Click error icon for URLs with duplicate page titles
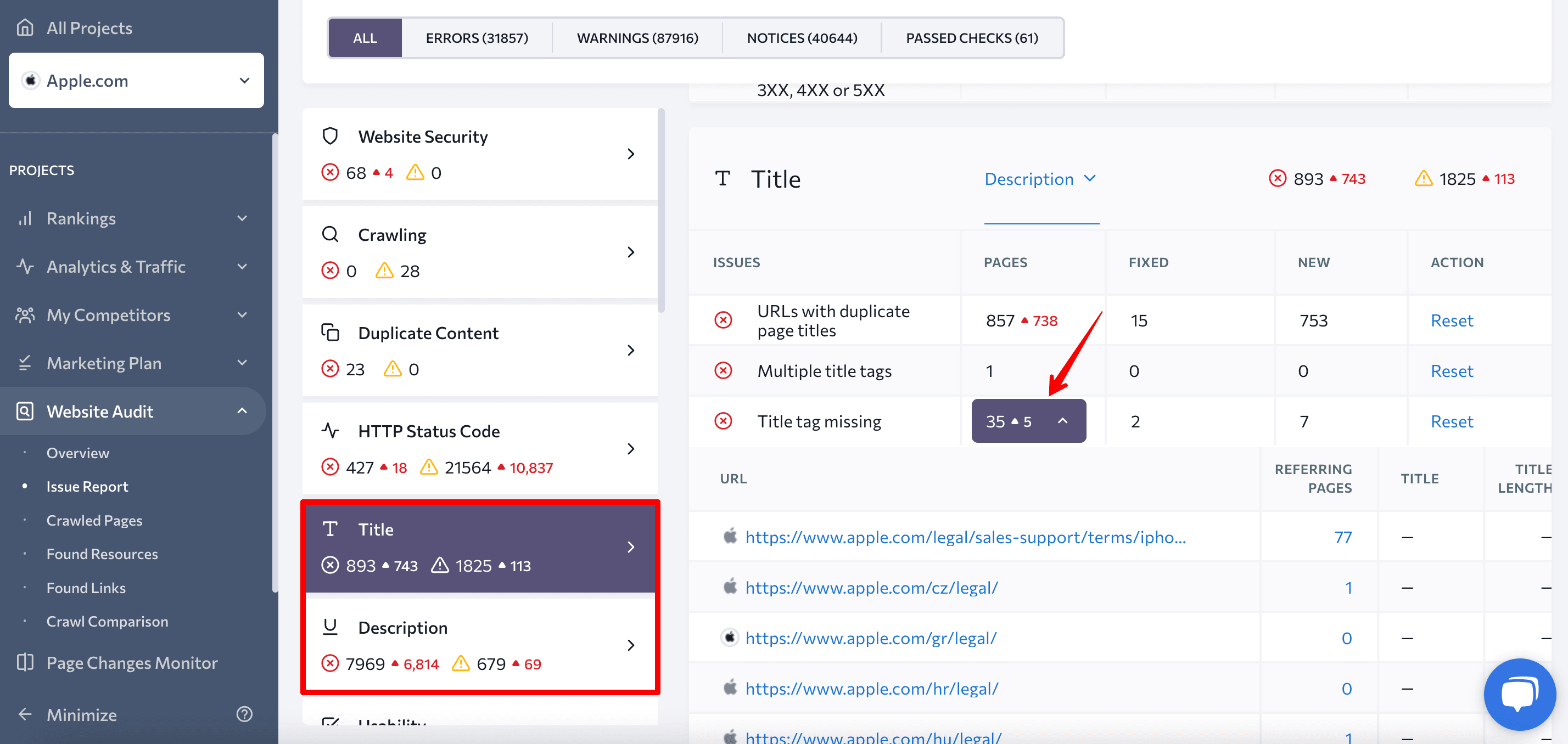Image resolution: width=1568 pixels, height=744 pixels. tap(723, 320)
